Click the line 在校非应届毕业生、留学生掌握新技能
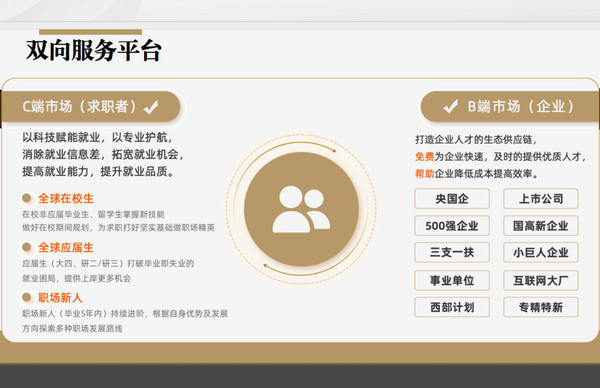The image size is (600, 388). pyautogui.click(x=93, y=214)
